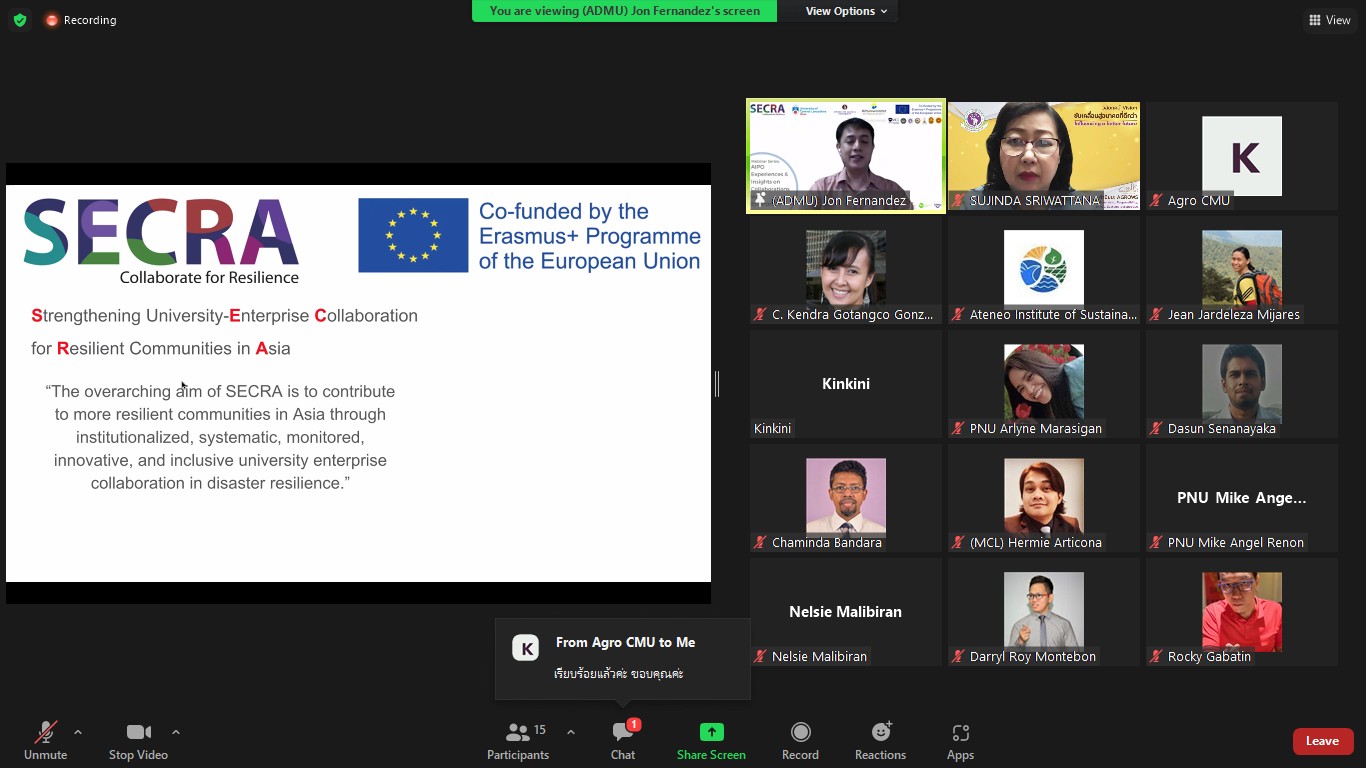
Task: Click muted mic icon on Hermie Articona tile
Action: point(959,543)
